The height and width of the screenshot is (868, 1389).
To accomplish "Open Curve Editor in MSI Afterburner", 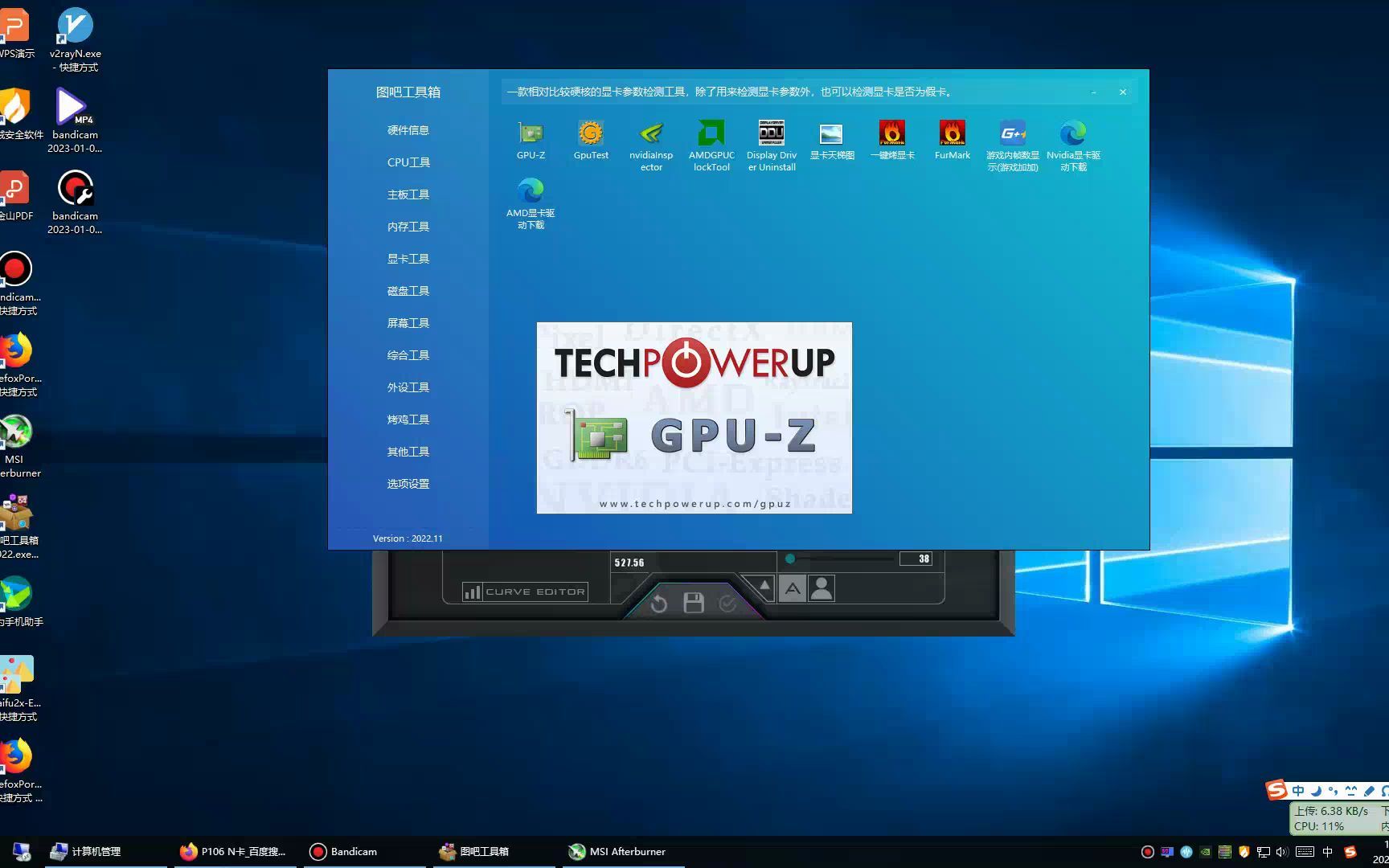I will coord(525,592).
